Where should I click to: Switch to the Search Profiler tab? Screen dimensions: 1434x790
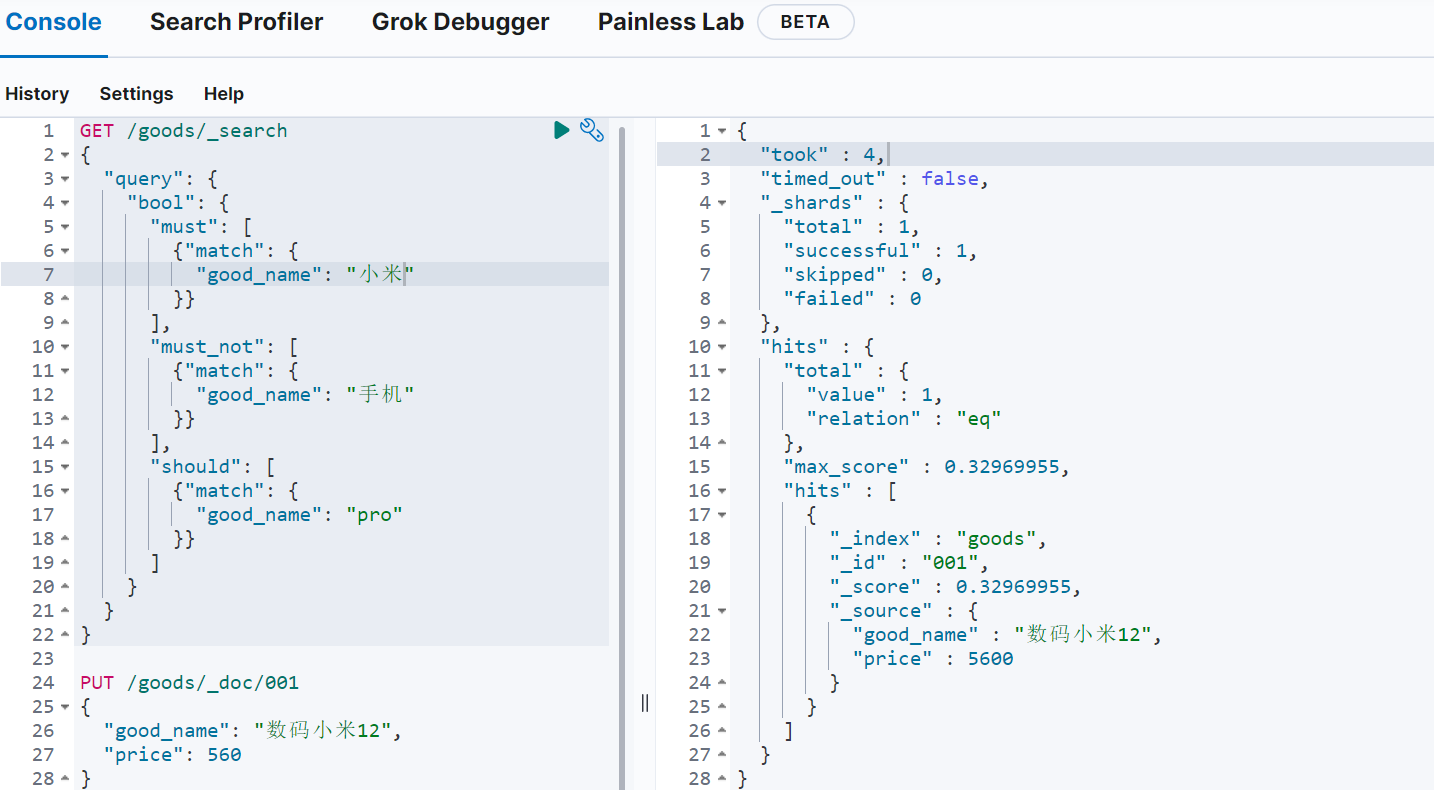[236, 22]
